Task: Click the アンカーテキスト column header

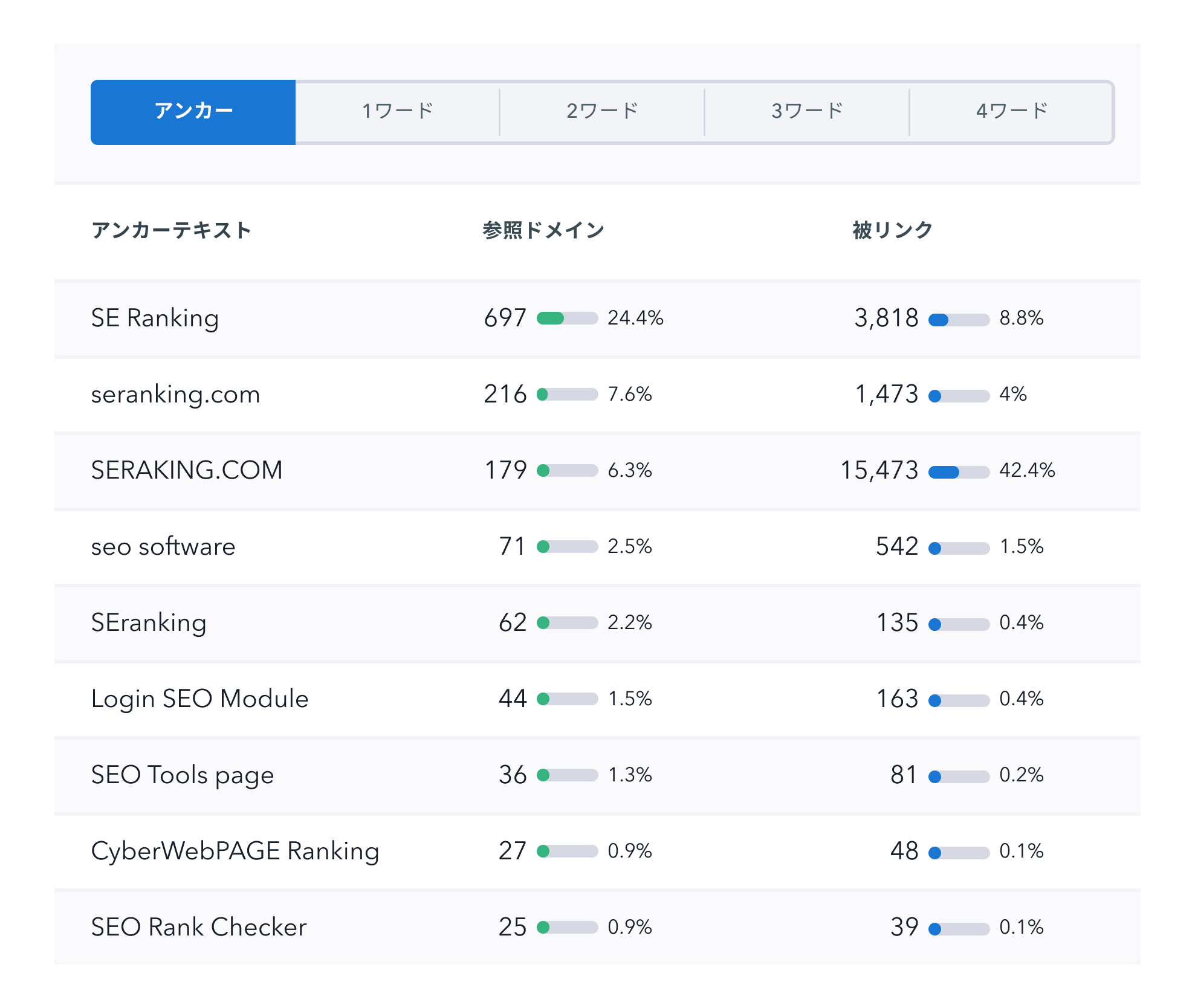Action: (171, 230)
